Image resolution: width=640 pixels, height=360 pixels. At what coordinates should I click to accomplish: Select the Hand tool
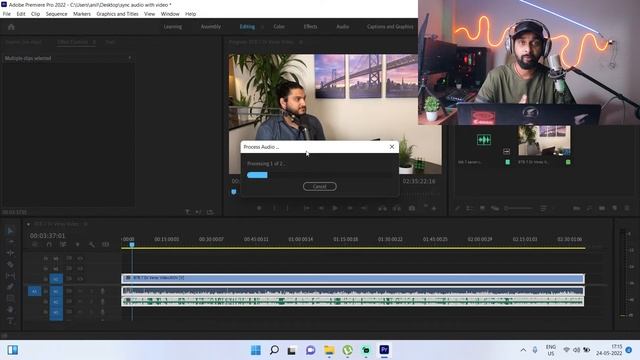[10, 309]
